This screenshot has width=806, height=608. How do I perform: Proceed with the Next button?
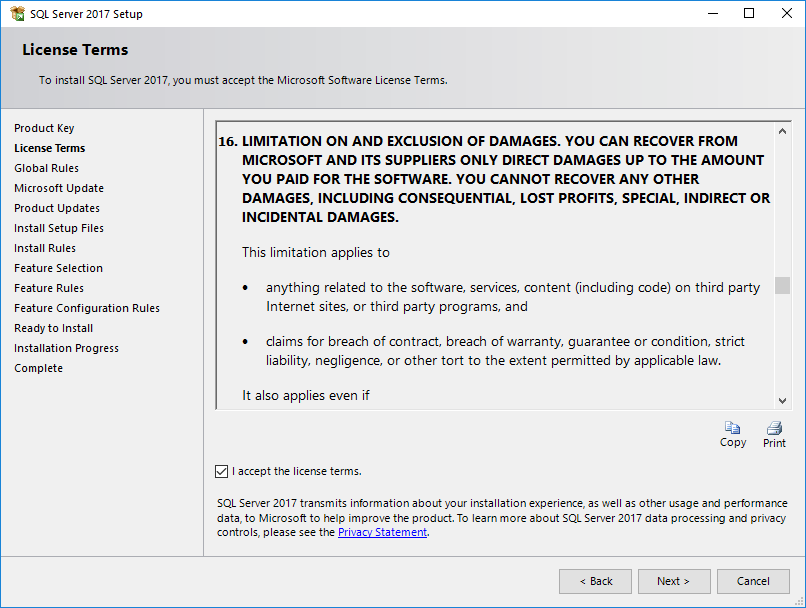coord(674,581)
